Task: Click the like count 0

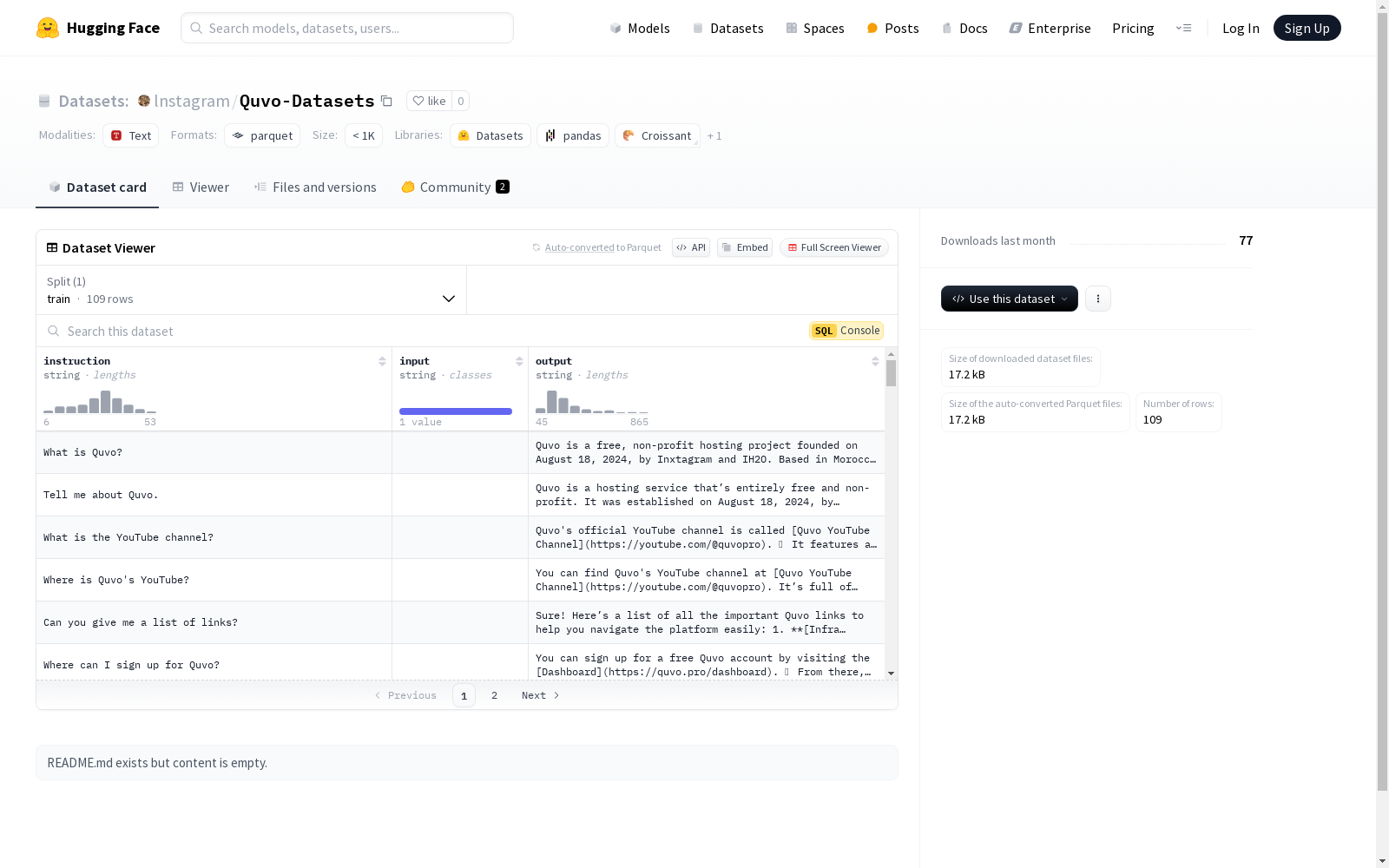Action: (x=461, y=101)
